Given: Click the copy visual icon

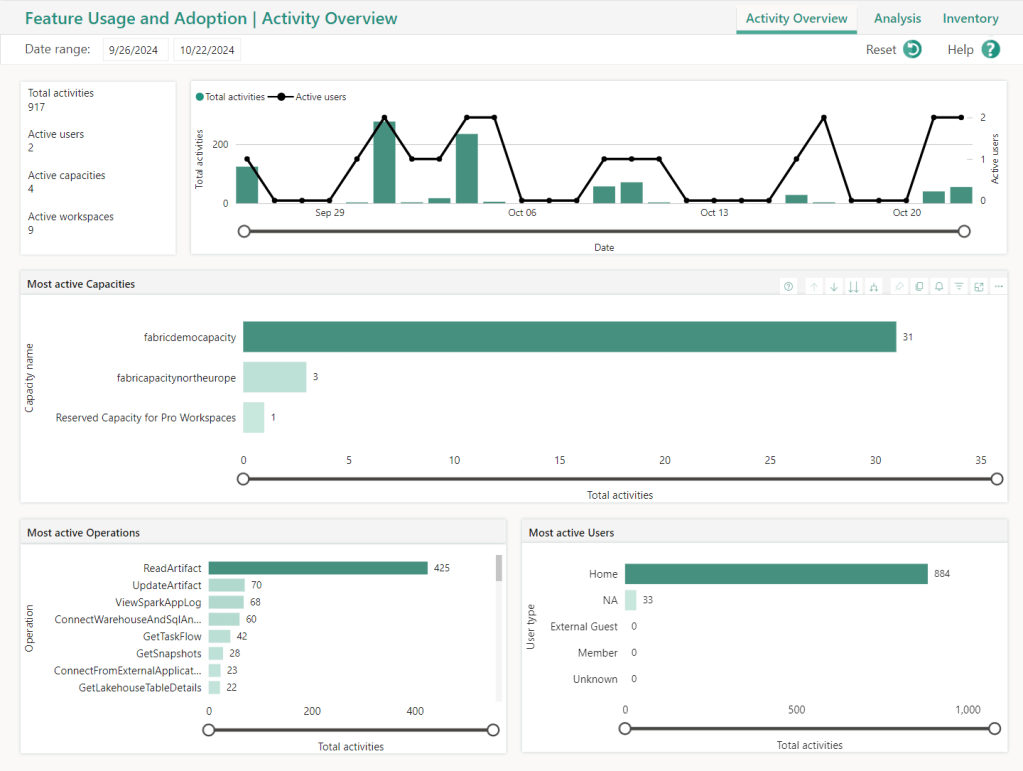Looking at the screenshot, I should [x=919, y=287].
